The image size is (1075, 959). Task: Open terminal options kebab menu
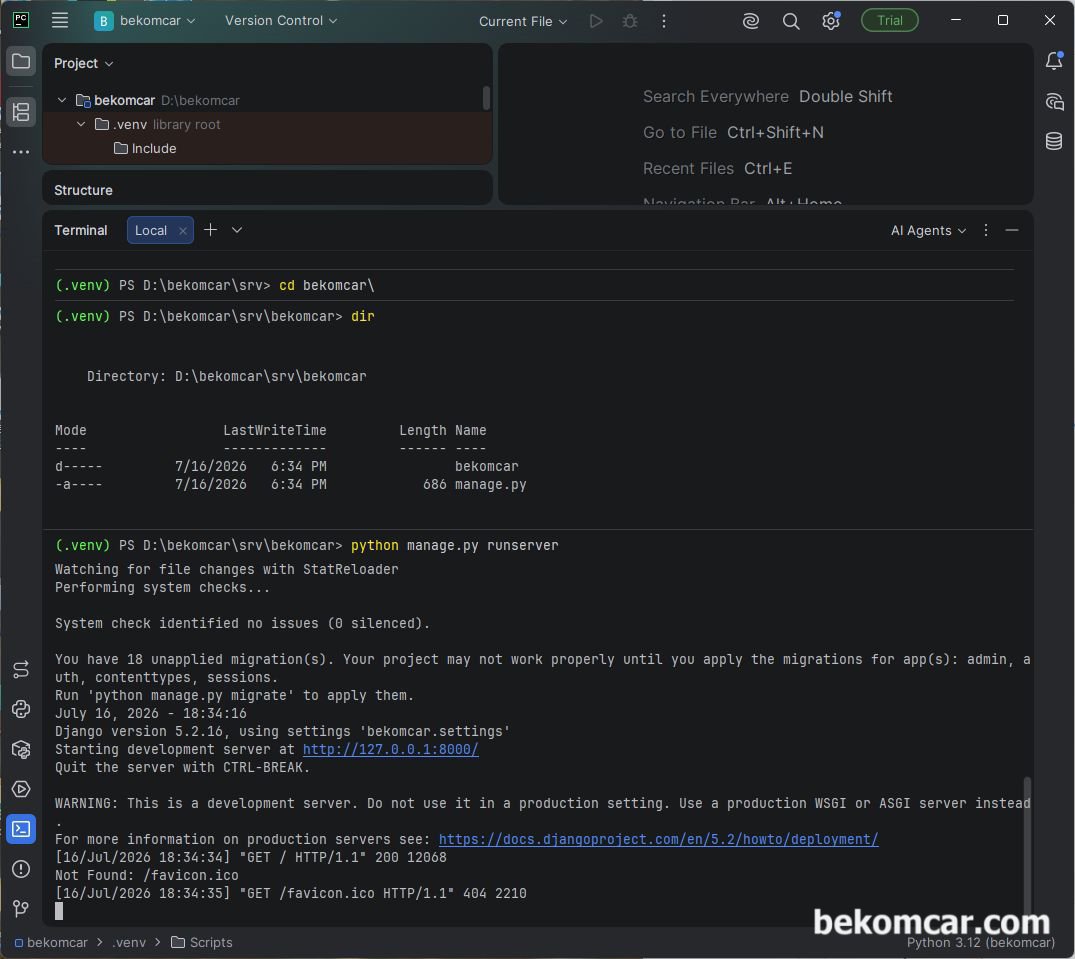tap(986, 230)
